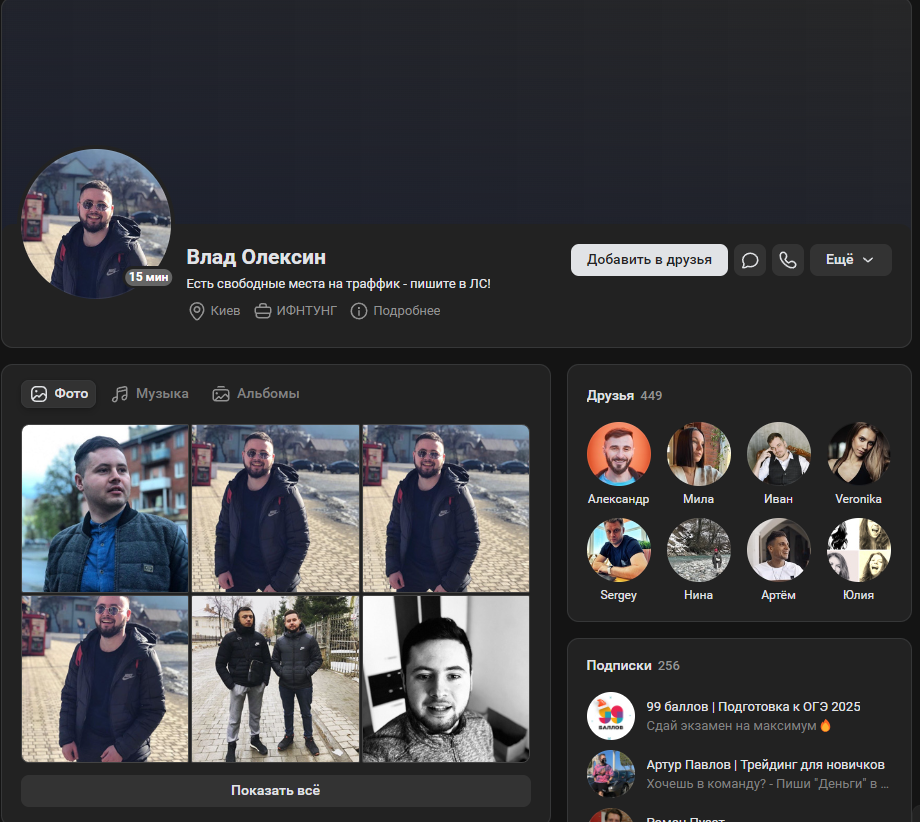
Task: Expand the Ещё dropdown menu
Action: pyautogui.click(x=851, y=260)
